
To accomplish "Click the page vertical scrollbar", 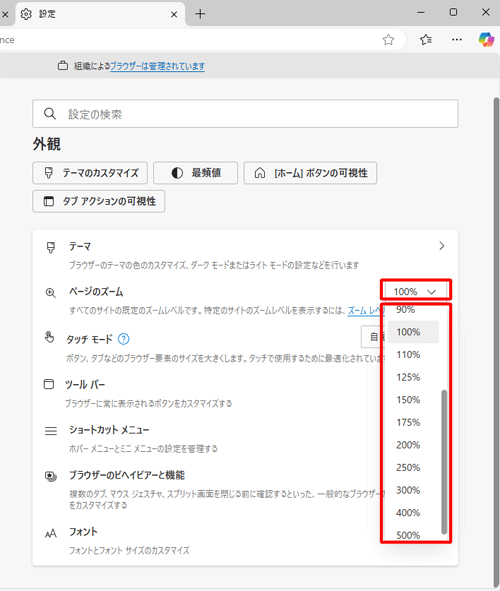I will [496, 341].
